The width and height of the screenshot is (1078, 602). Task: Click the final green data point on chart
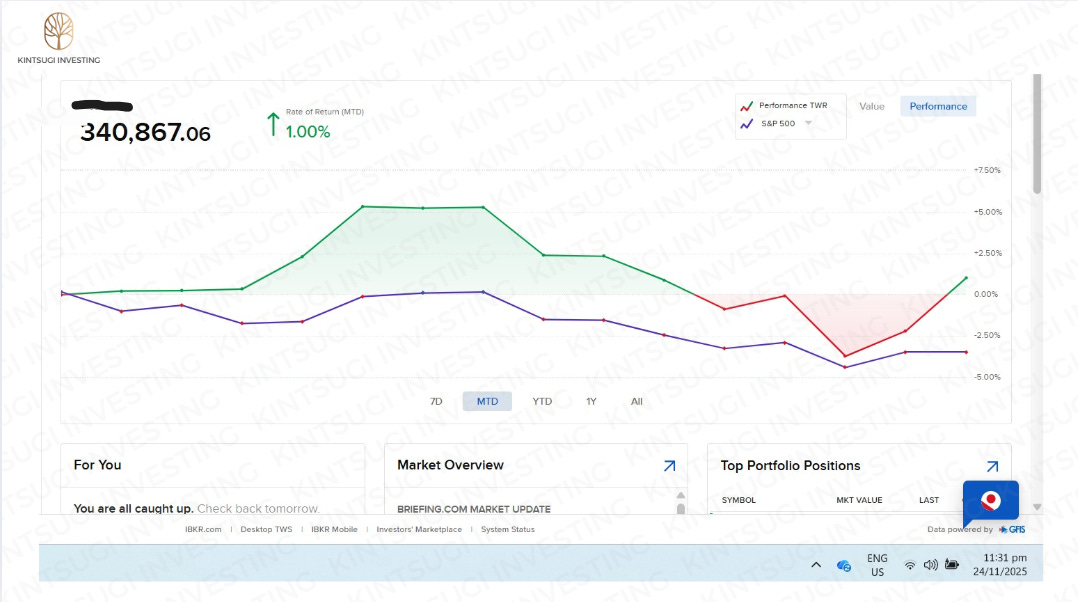point(966,278)
